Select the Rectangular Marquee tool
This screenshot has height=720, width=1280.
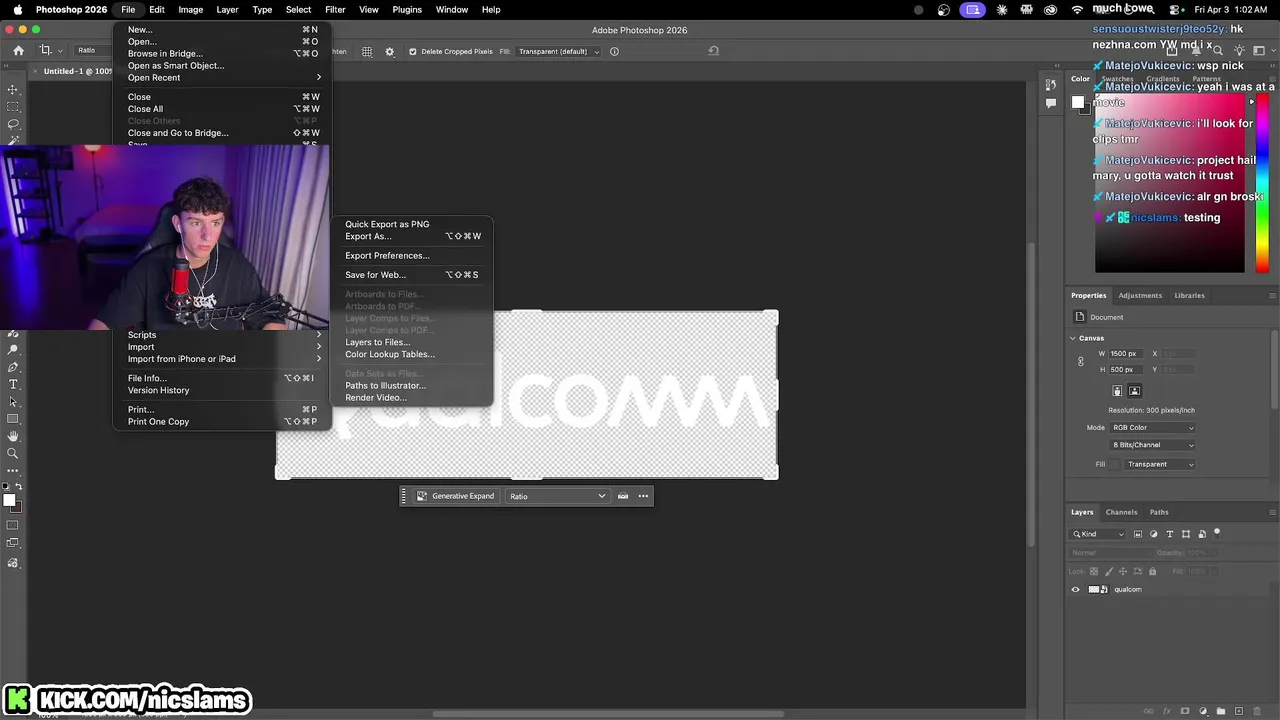click(13, 106)
